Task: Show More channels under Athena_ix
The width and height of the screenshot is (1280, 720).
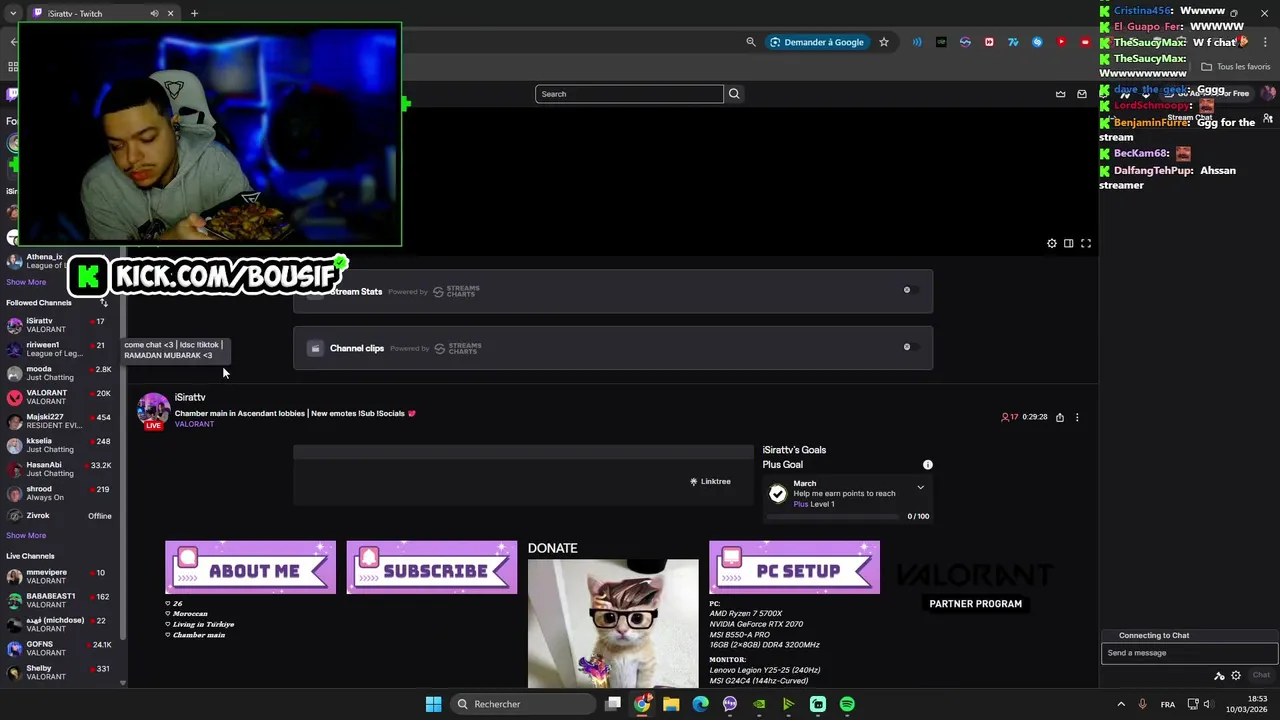Action: (26, 282)
